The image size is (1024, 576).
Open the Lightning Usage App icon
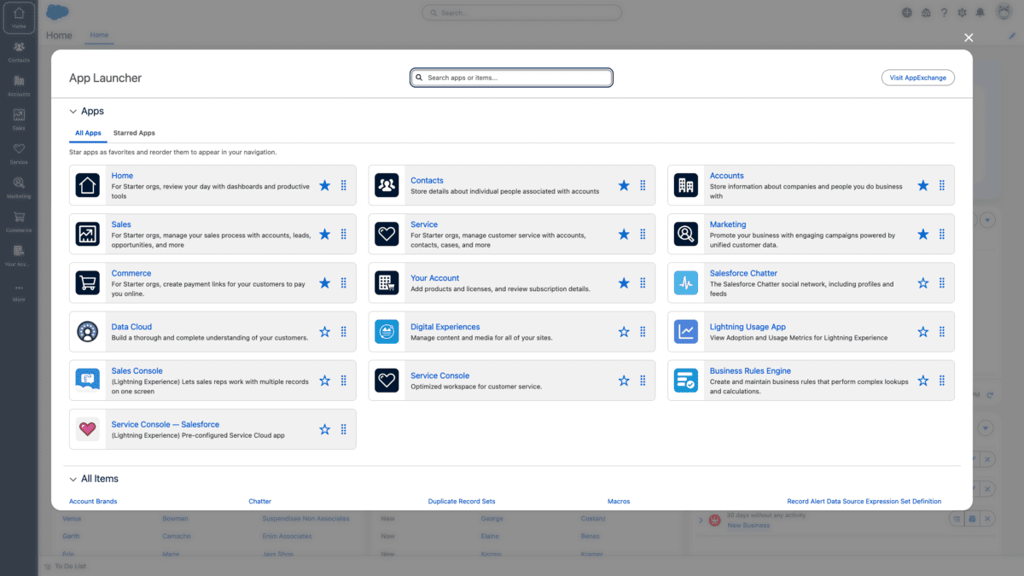pos(686,332)
